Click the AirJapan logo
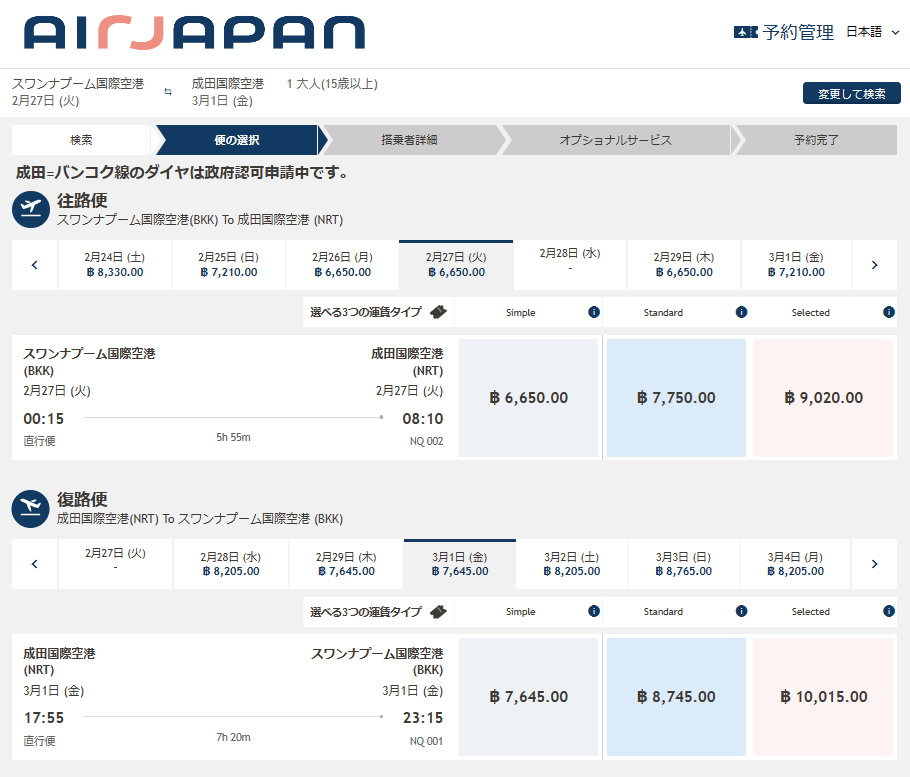Viewport: 910px width, 777px height. pos(194,32)
